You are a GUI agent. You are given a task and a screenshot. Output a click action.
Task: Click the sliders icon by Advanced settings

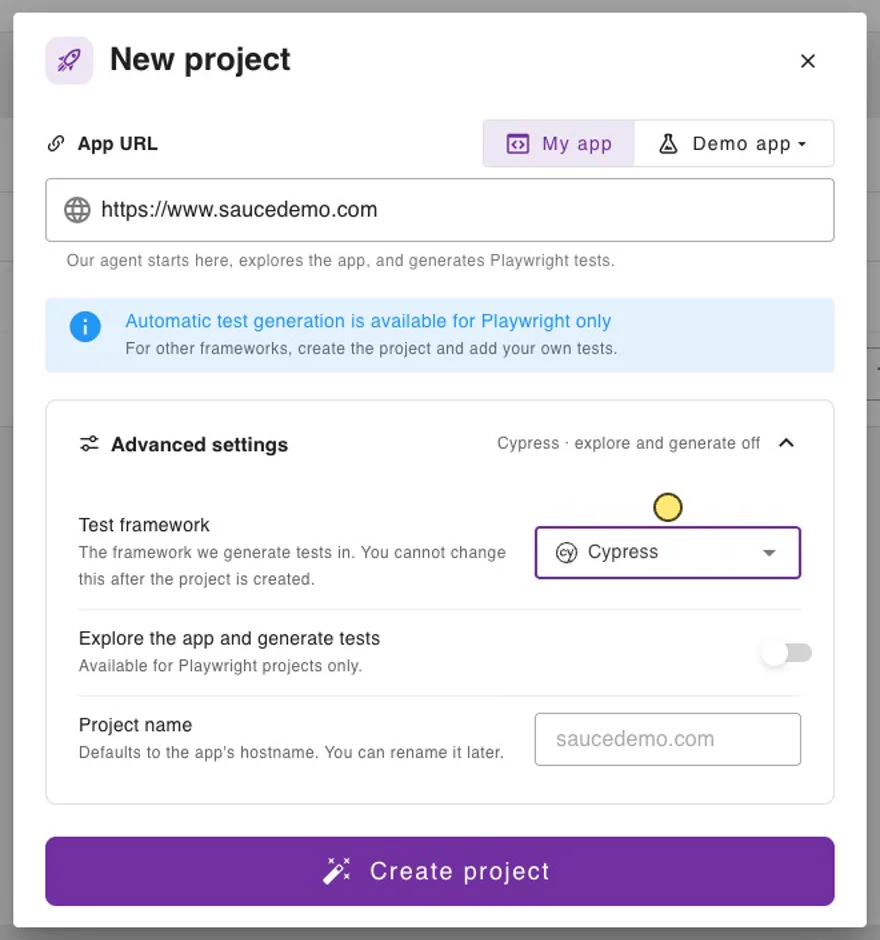click(89, 444)
